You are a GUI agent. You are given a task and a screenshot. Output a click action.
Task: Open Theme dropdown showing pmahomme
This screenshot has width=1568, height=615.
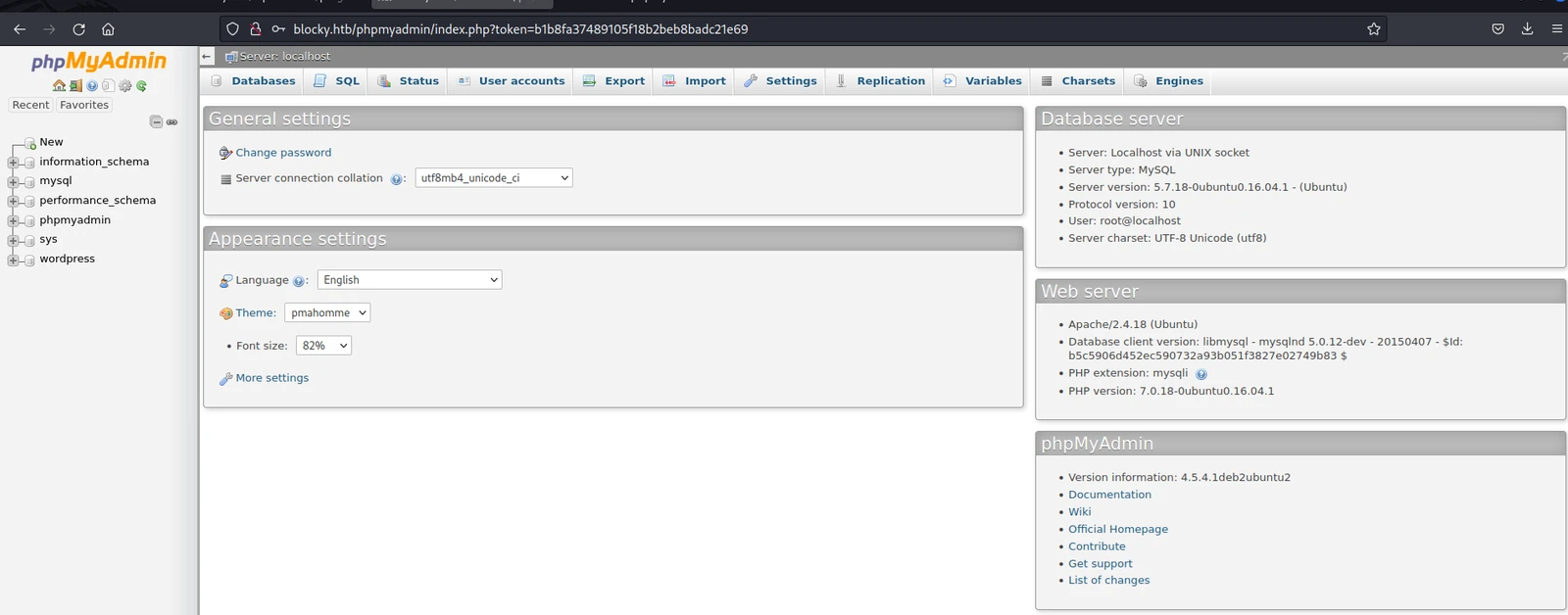click(x=327, y=313)
